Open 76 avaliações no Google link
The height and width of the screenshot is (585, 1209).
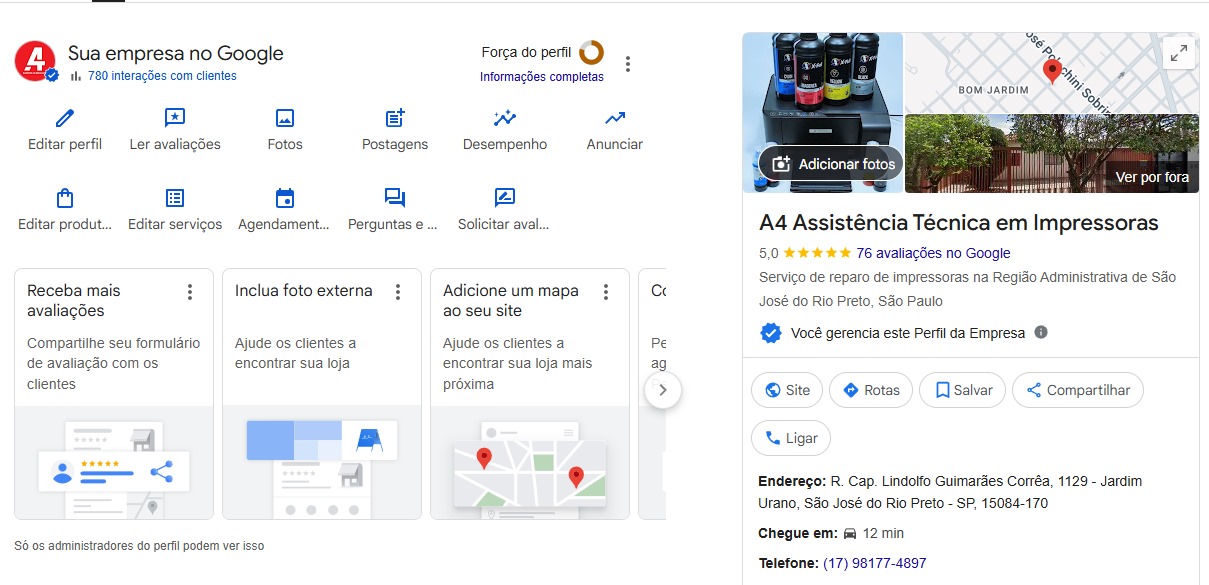(933, 253)
